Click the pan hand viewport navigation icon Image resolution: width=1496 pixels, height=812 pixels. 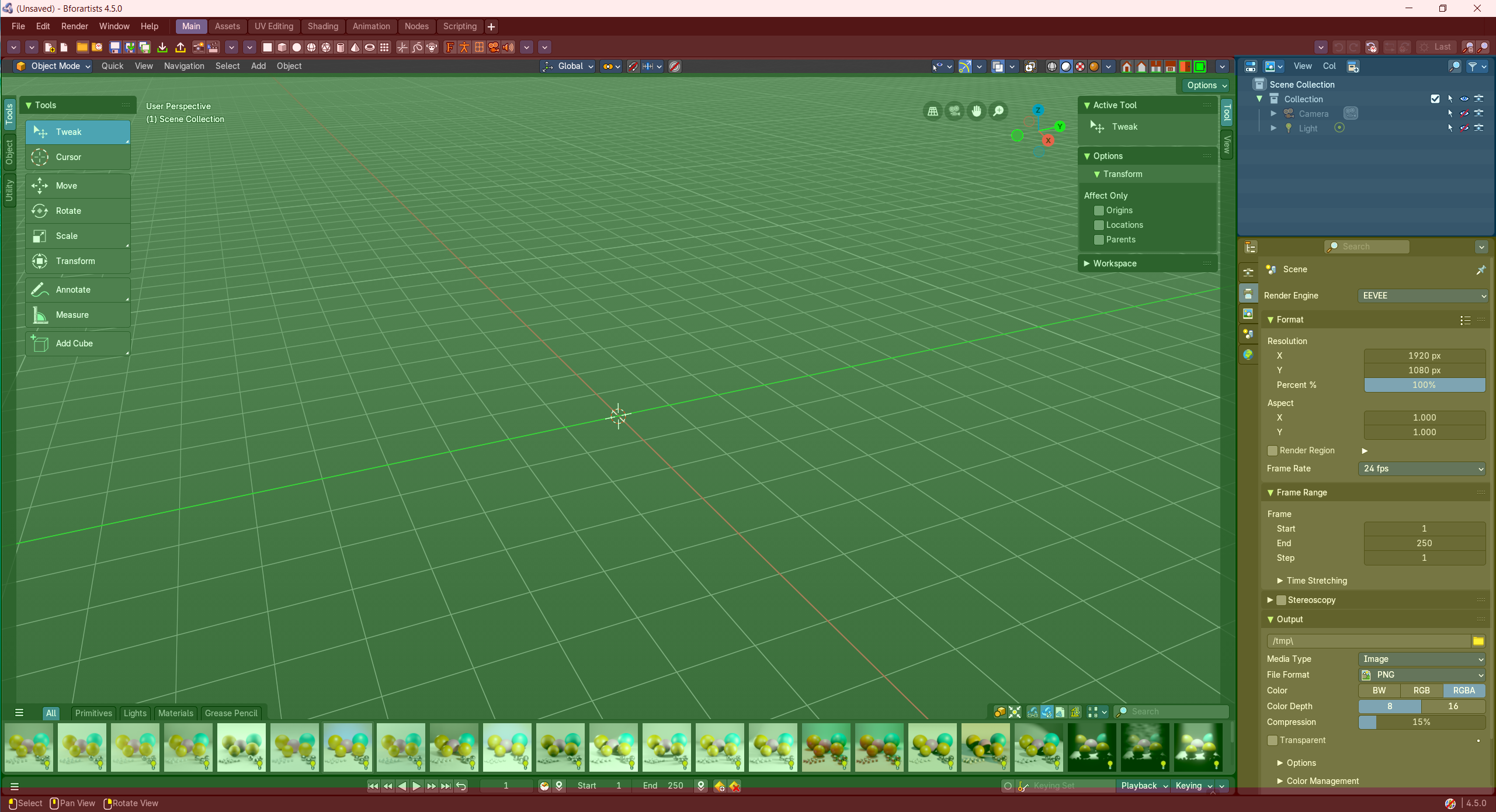click(977, 111)
